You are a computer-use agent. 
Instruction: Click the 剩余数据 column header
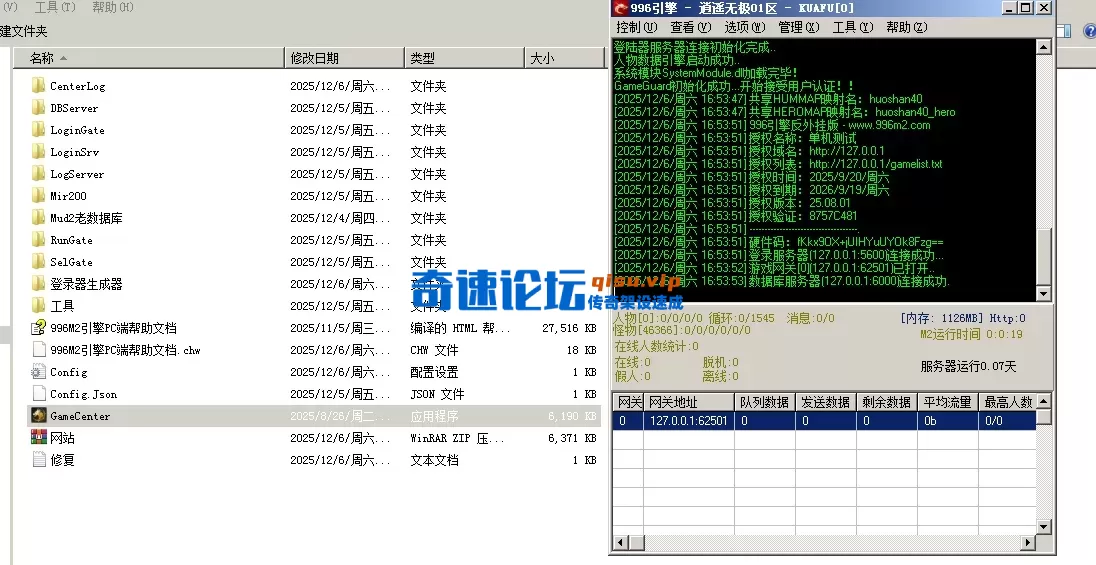886,402
